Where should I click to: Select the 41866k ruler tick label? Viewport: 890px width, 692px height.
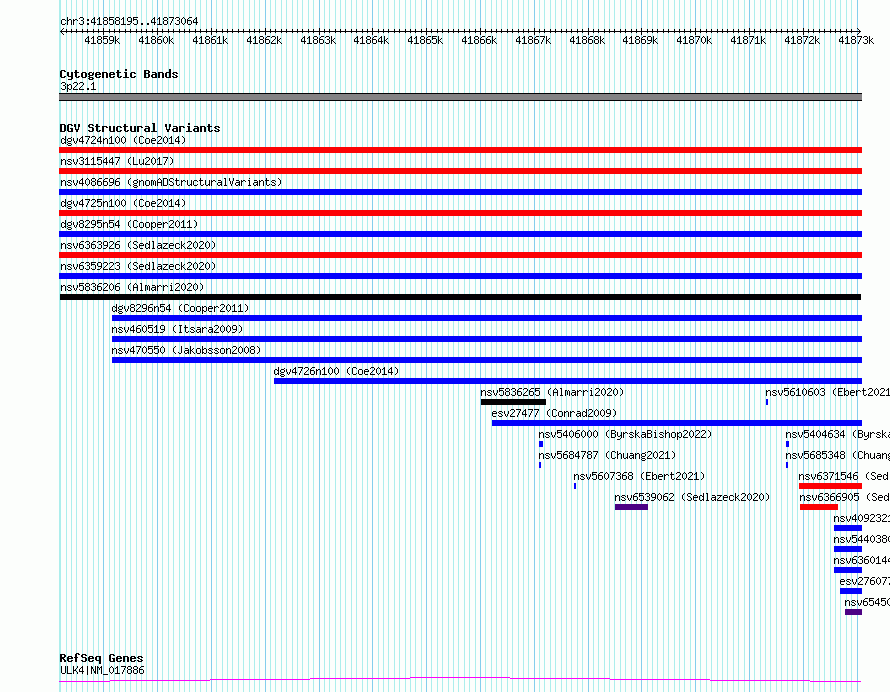click(479, 40)
